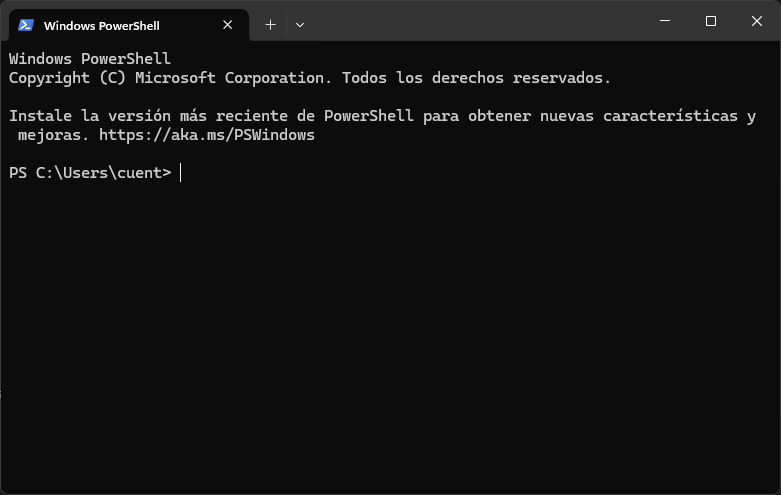Open a new tab with the plus icon
Screen dimensions: 781x495
coord(270,24)
